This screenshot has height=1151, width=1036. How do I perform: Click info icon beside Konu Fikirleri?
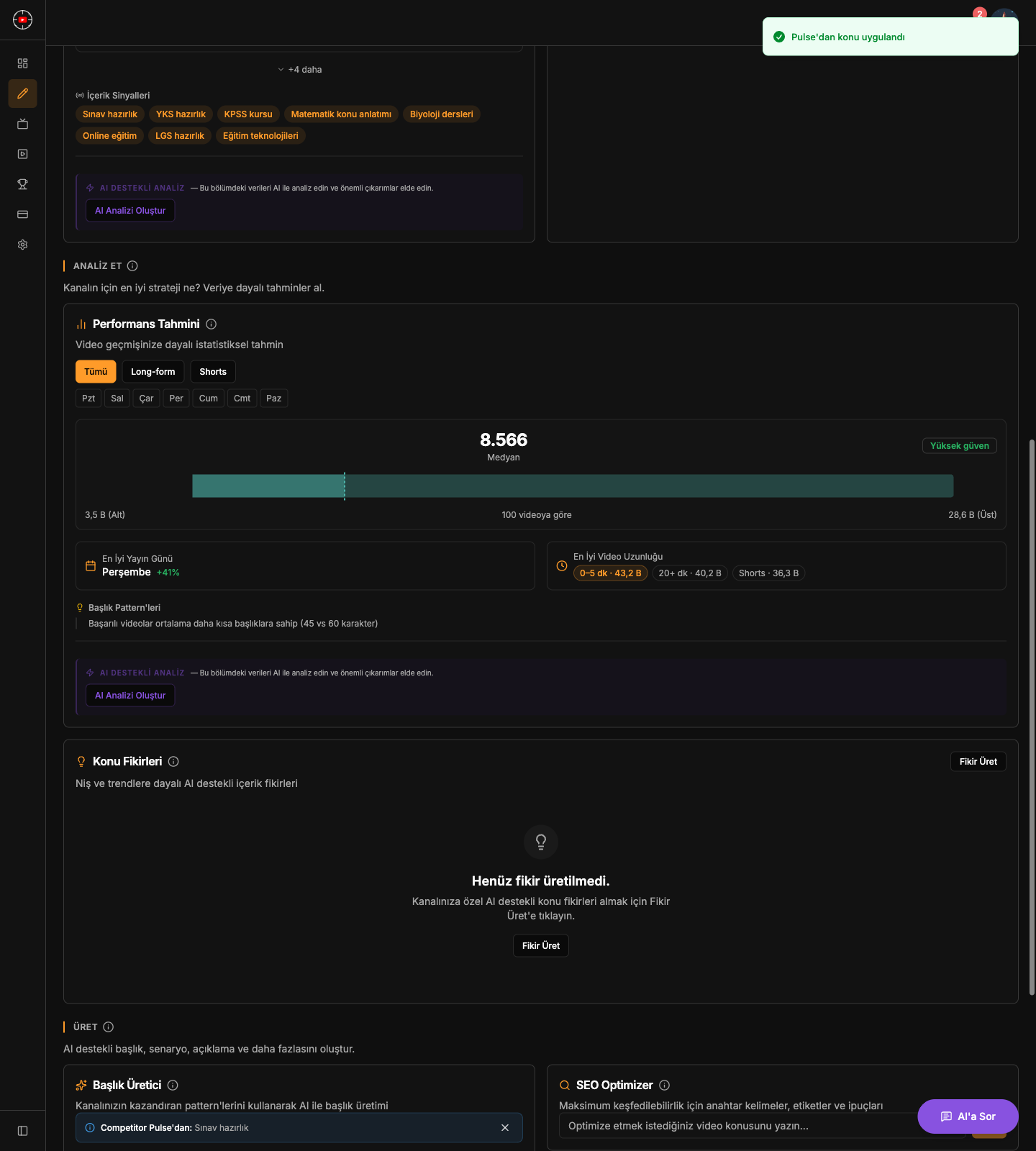pyautogui.click(x=173, y=762)
